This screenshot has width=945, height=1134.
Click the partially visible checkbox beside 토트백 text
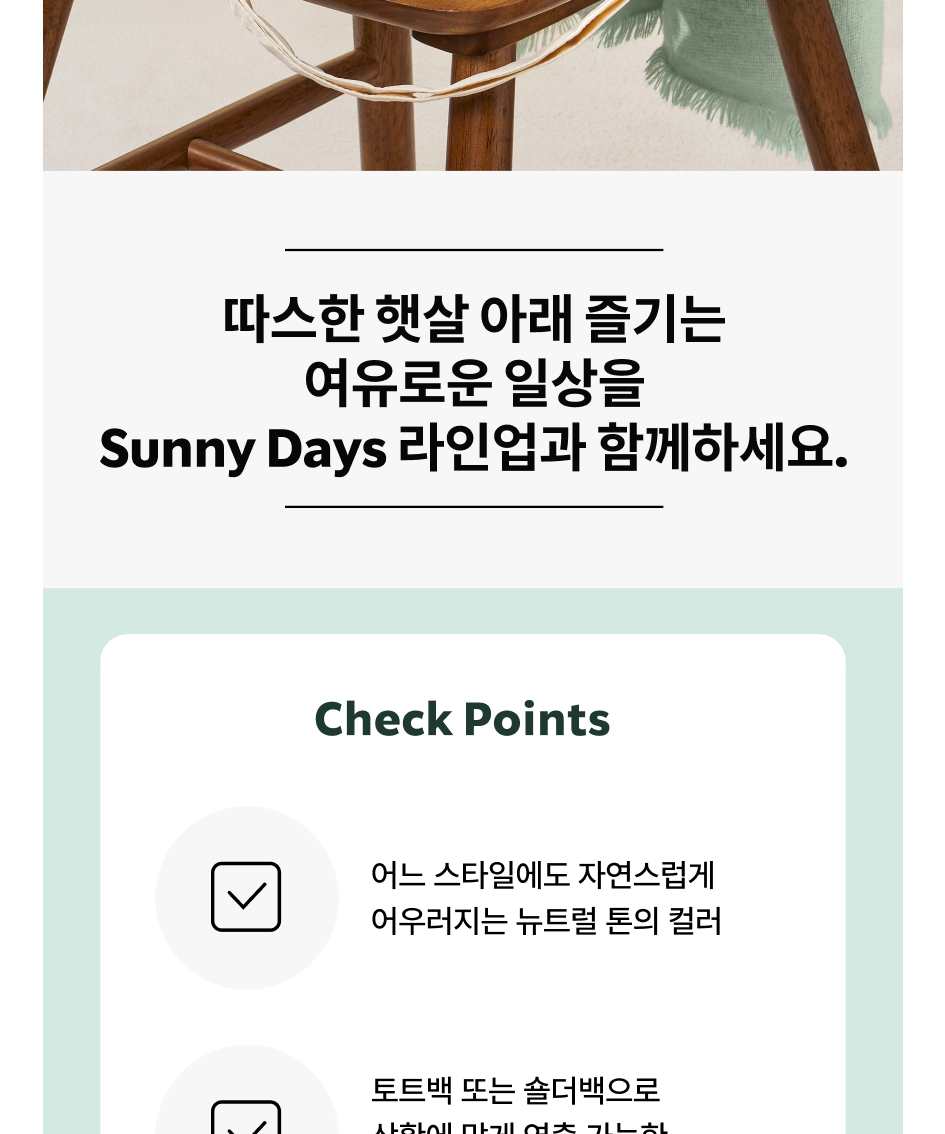click(x=246, y=1117)
